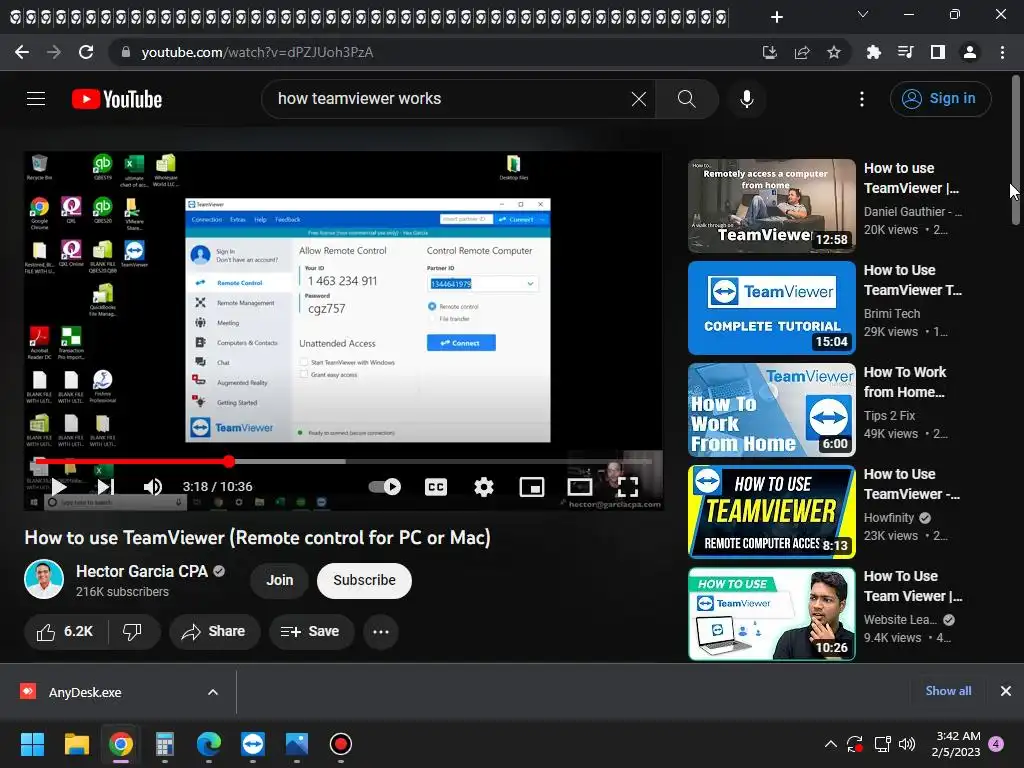Submit search with magnifier button
The height and width of the screenshot is (768, 1024).
686,99
